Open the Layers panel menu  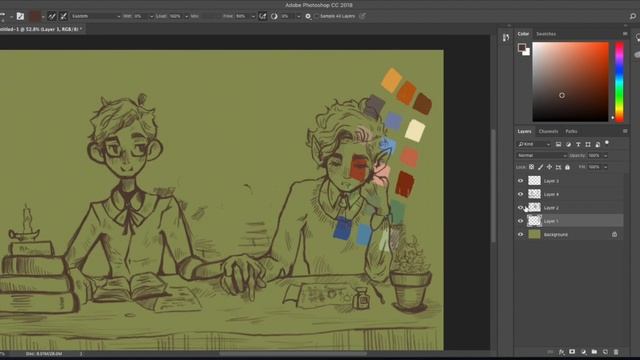[x=625, y=131]
